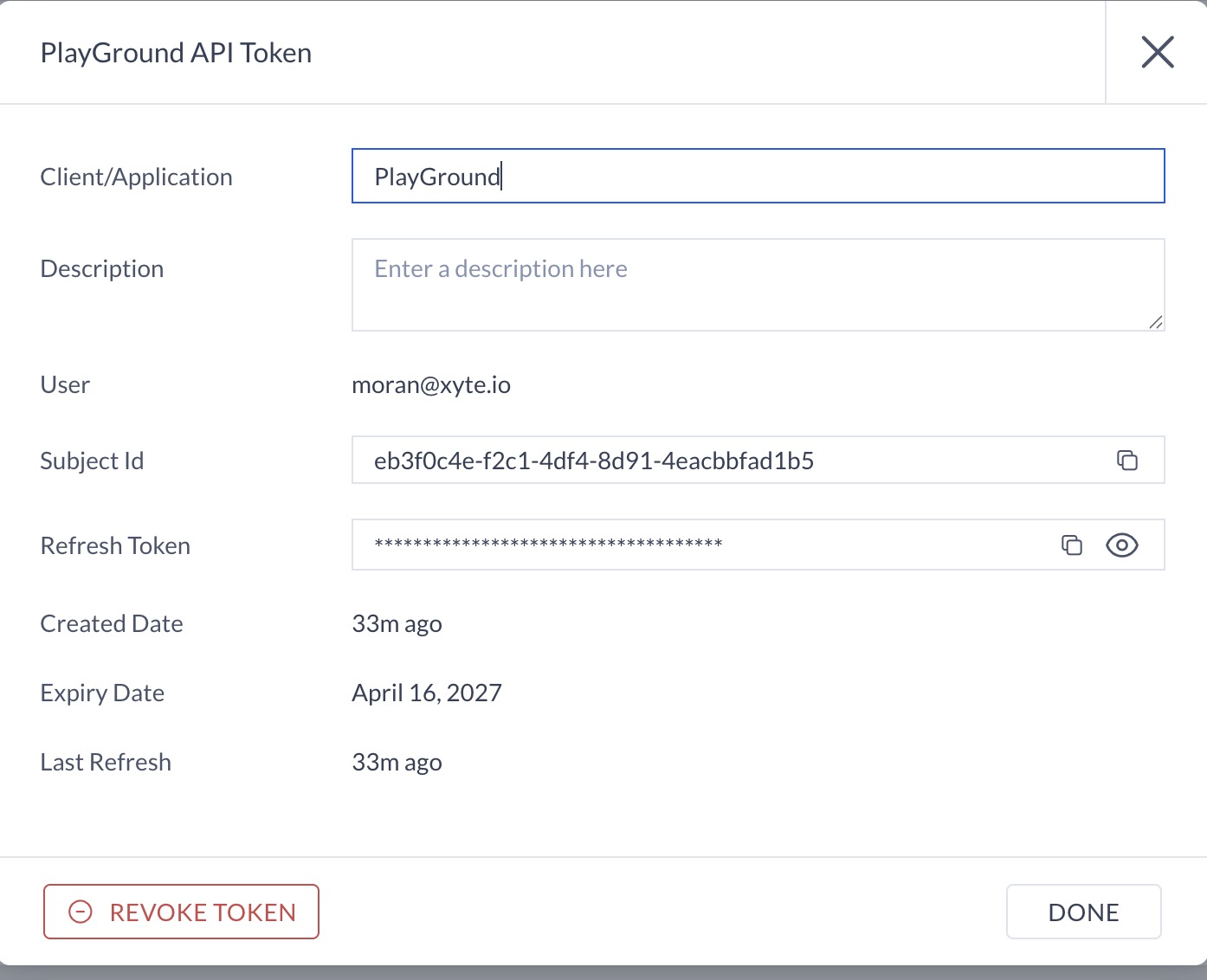Click the Client/Application label

[136, 177]
